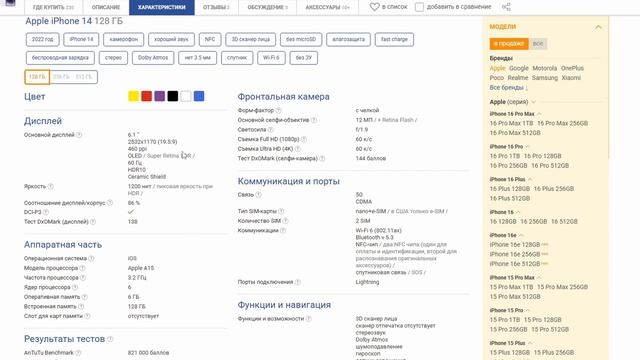
Task: Open help icon next to Основной дисплей
Action: 79,135
